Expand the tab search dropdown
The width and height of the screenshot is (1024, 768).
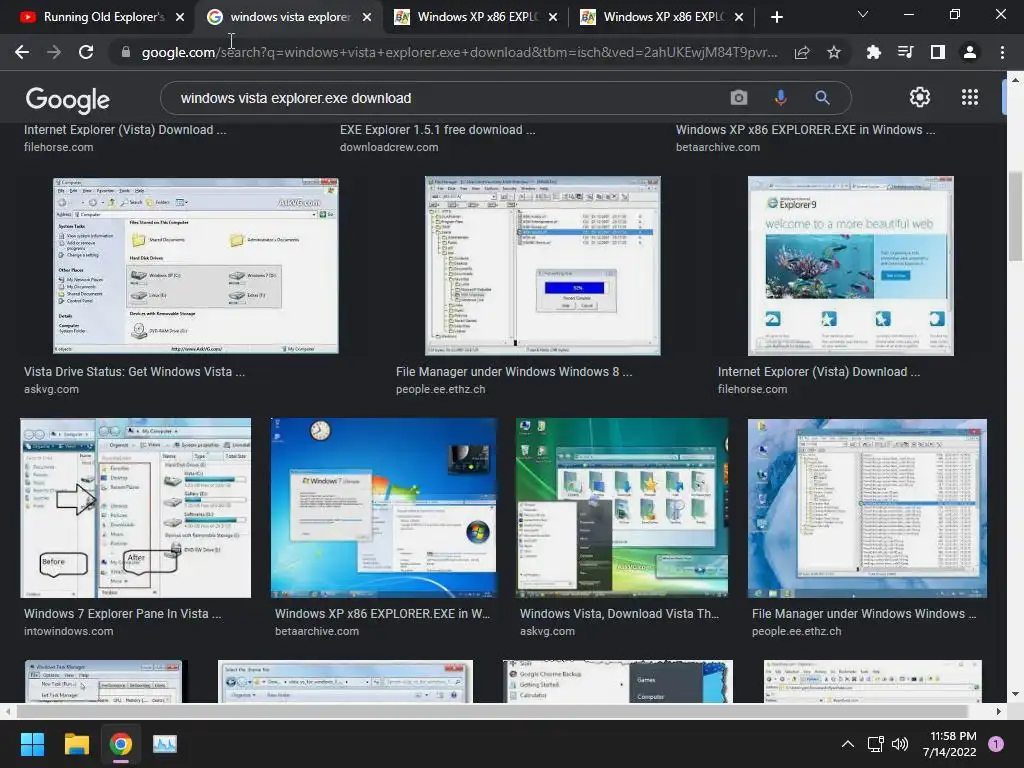863,14
